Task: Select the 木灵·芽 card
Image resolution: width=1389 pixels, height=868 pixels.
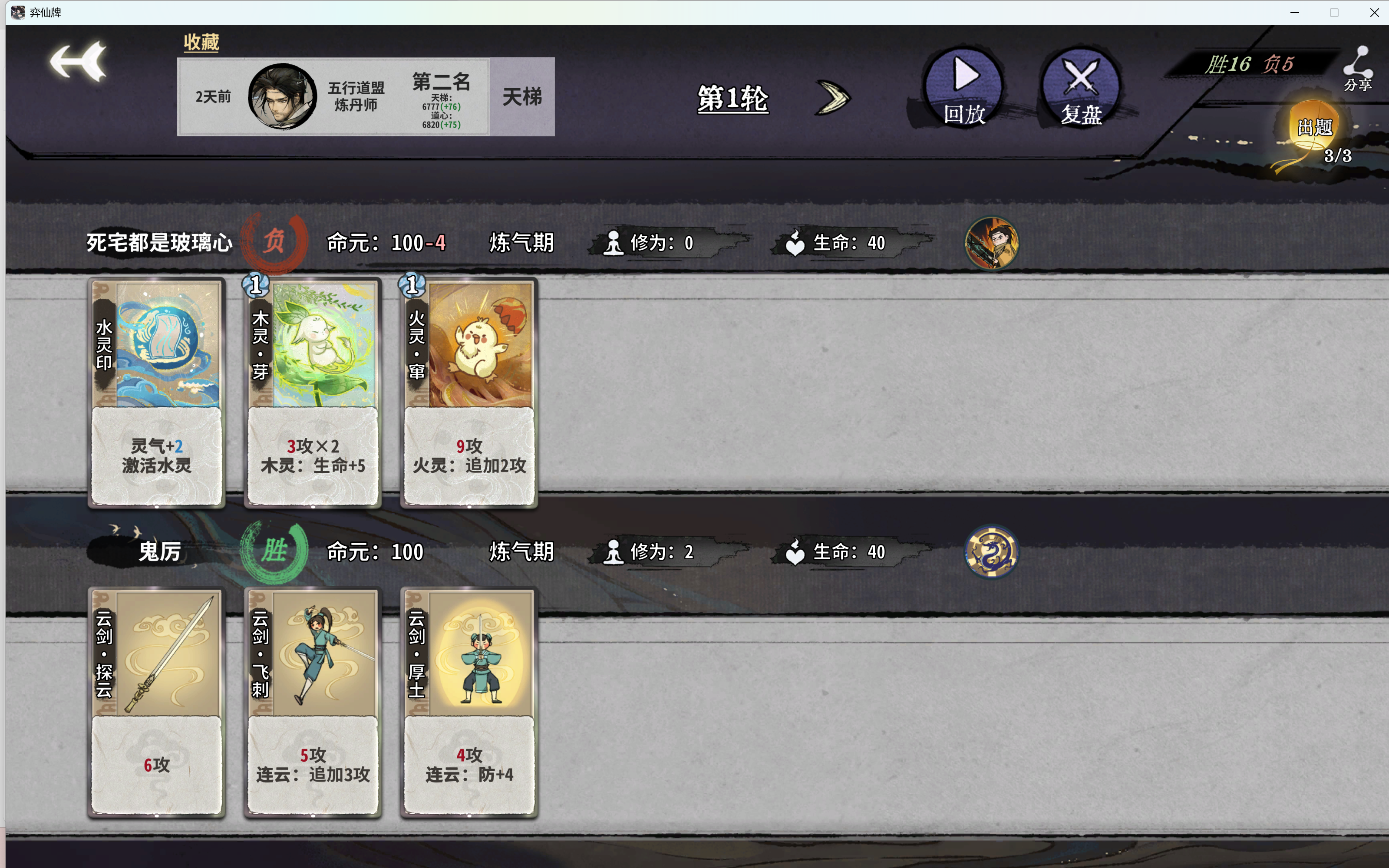Action: [x=313, y=393]
